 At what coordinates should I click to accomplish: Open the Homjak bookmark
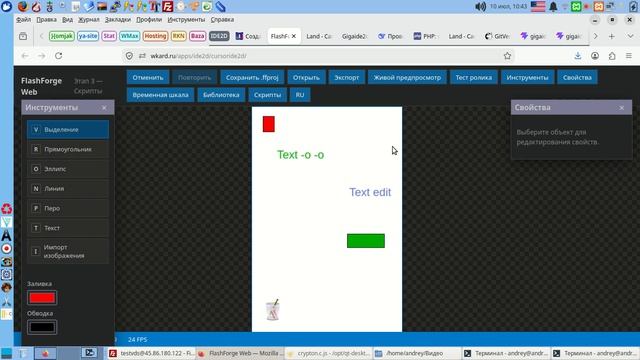coord(62,36)
